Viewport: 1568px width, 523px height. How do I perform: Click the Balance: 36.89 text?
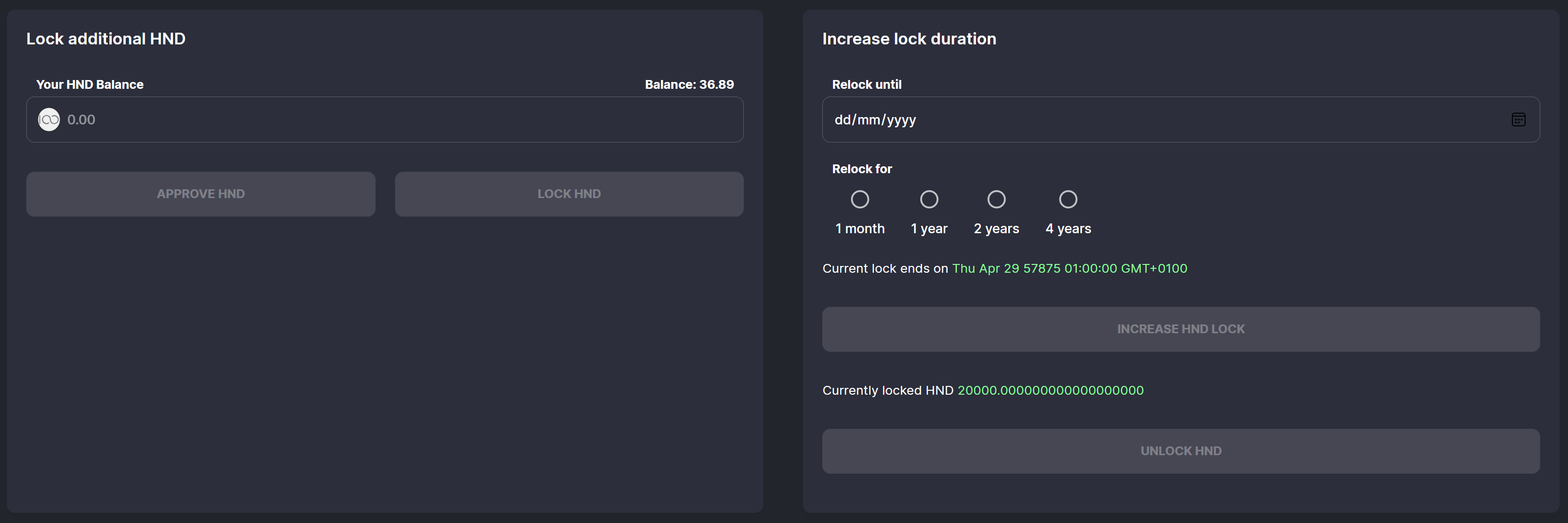pyautogui.click(x=689, y=84)
